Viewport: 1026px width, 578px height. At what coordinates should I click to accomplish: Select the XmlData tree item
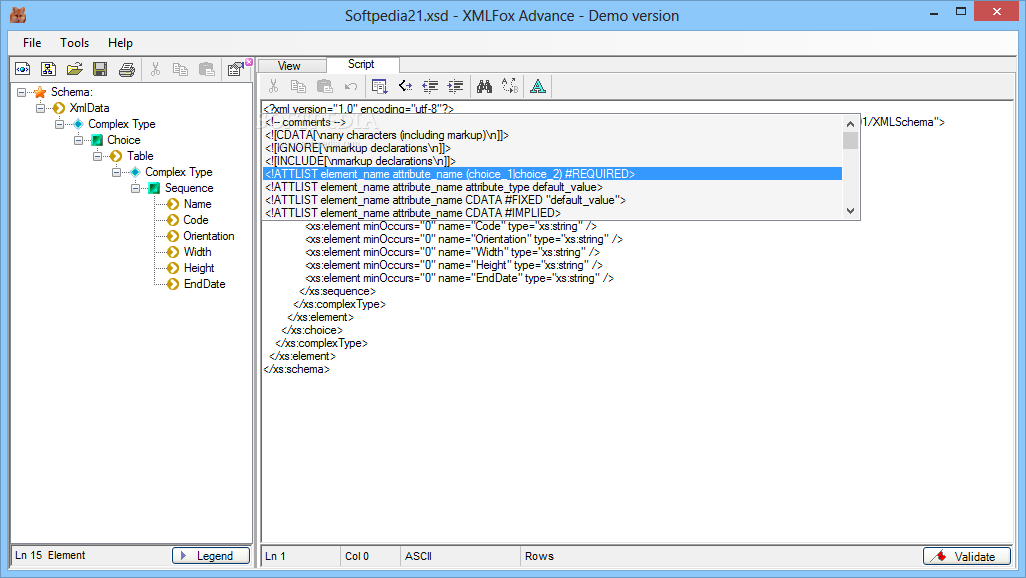click(89, 108)
